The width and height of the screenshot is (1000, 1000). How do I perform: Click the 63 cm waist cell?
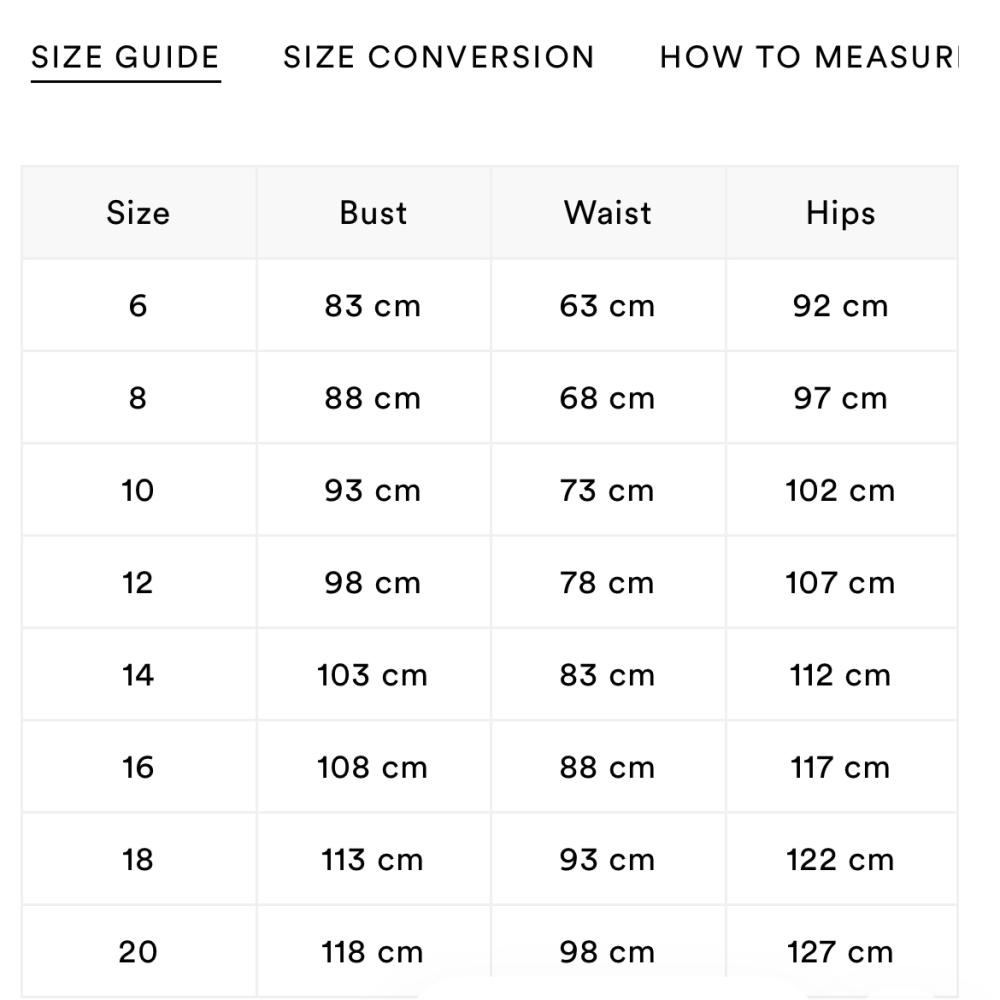(x=608, y=305)
